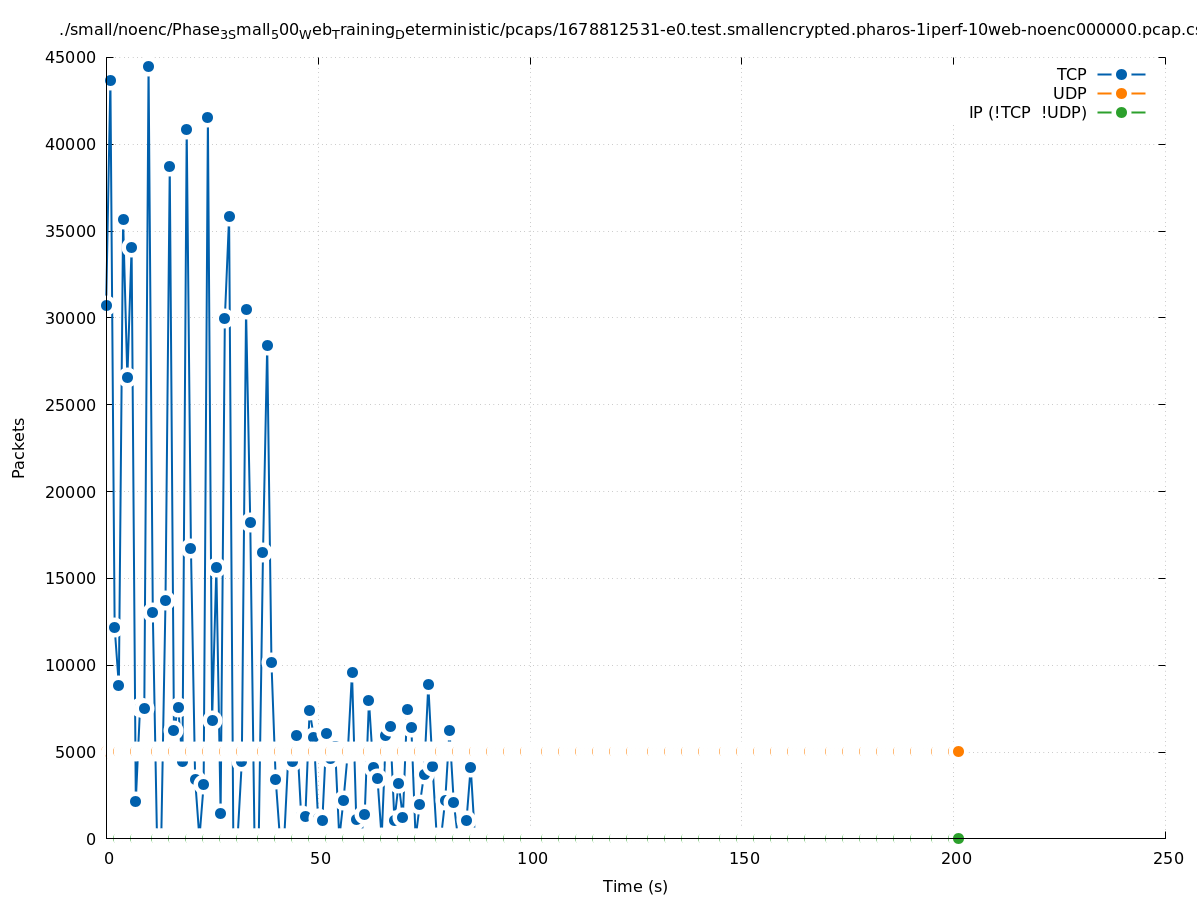Click the Packets y-axis label
Image resolution: width=1197 pixels, height=900 pixels.
[19, 447]
